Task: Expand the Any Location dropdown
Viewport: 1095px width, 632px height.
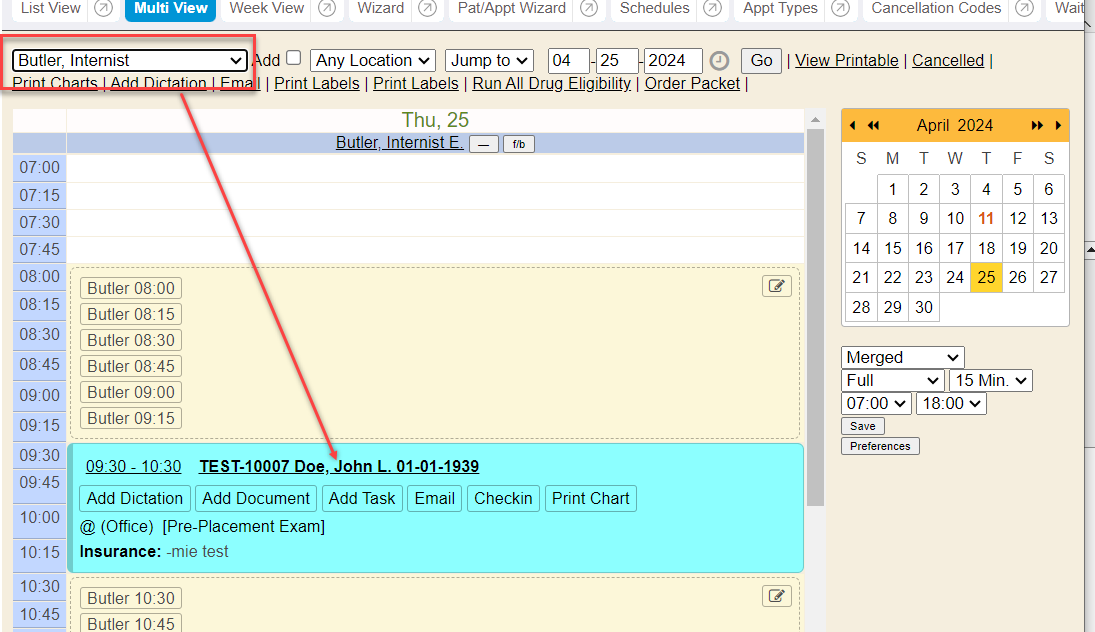Action: pos(372,61)
